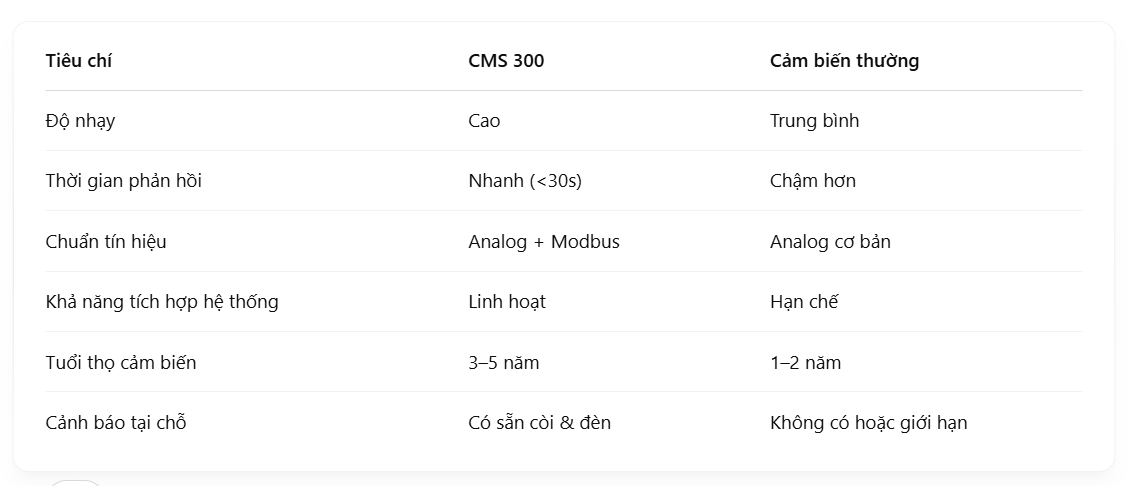Click the "Chậm hơn" cell

pyautogui.click(x=812, y=181)
